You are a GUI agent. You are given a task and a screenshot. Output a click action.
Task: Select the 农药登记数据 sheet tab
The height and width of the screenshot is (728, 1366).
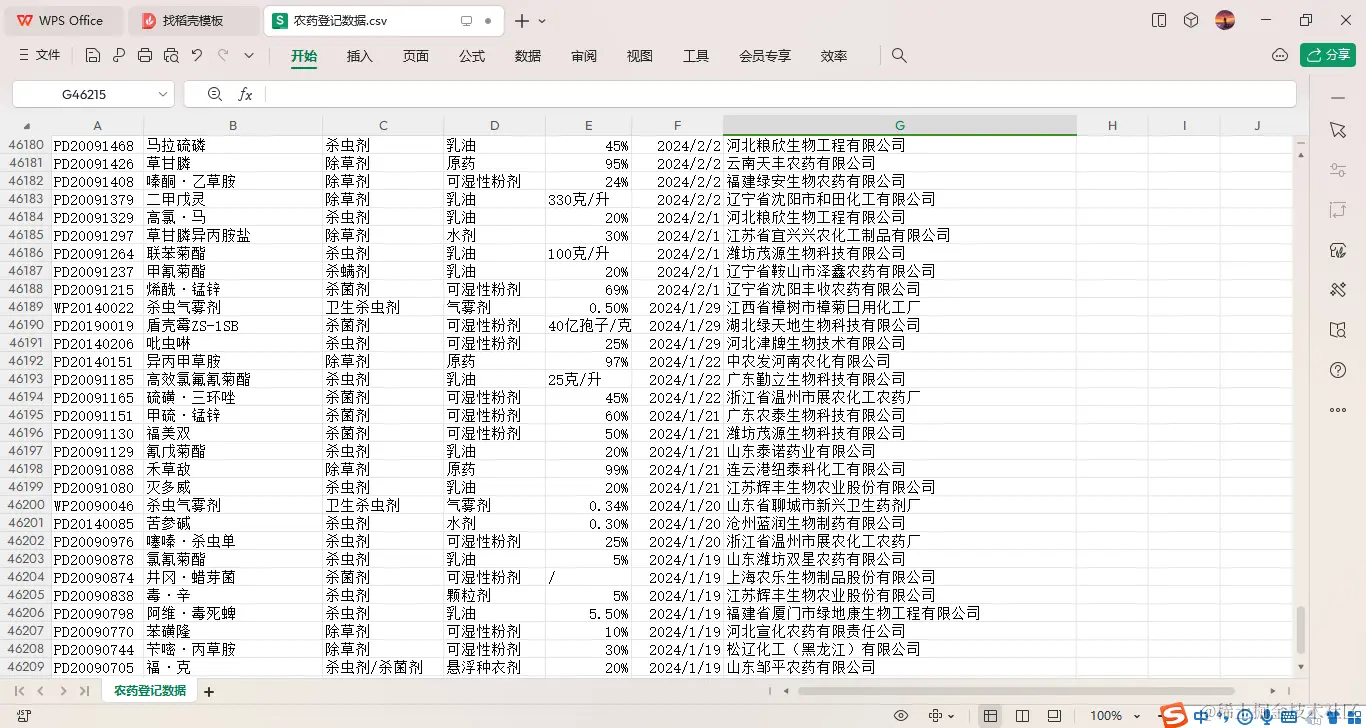150,691
